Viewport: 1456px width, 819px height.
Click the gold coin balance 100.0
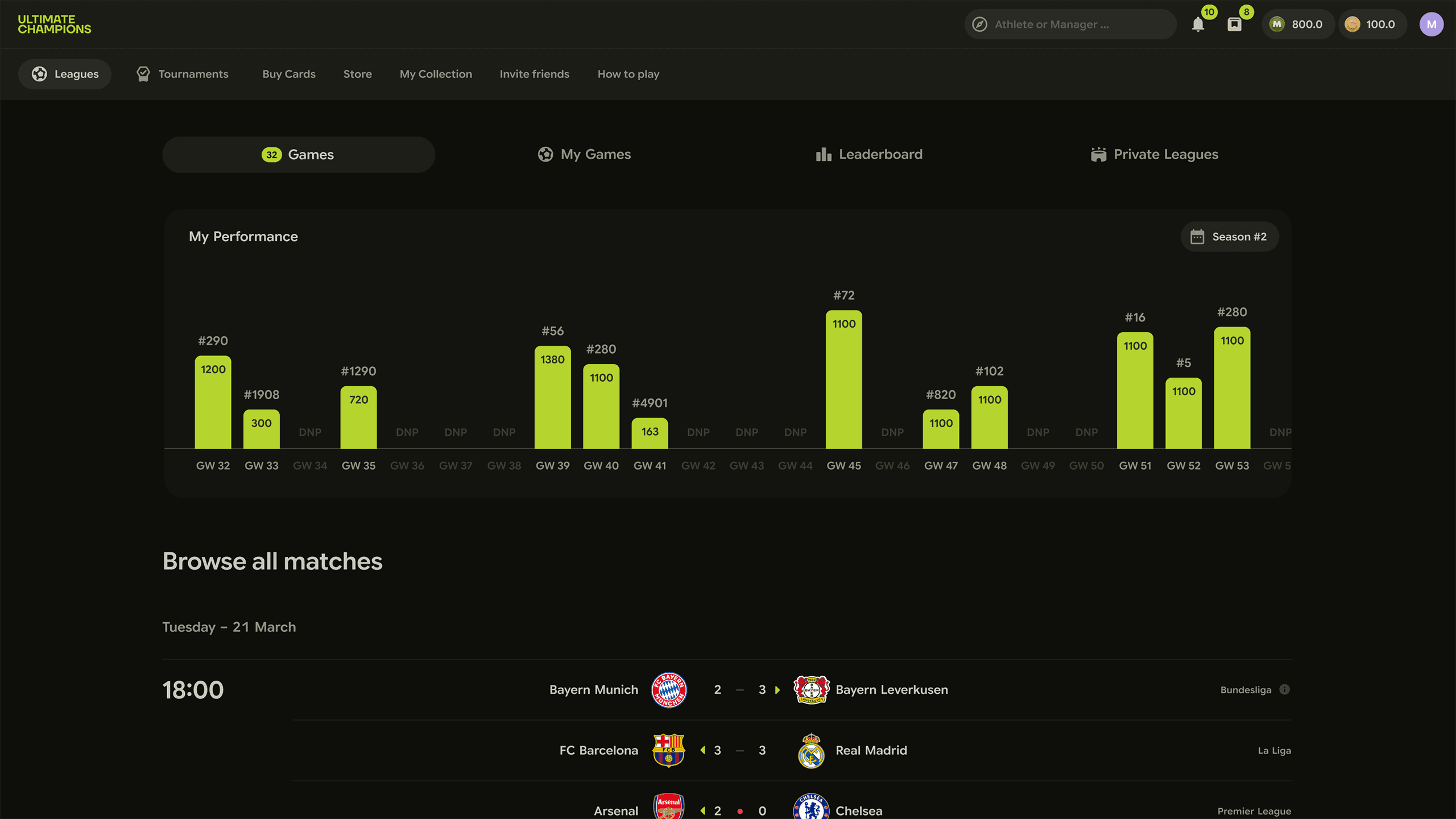(x=1372, y=24)
